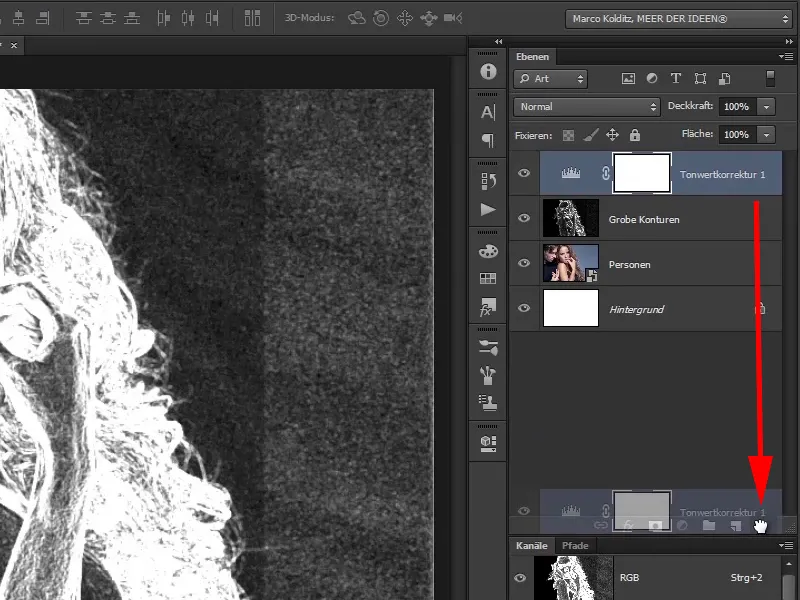Click Distribute left edges icon
This screenshot has height=600, width=800.
163,18
